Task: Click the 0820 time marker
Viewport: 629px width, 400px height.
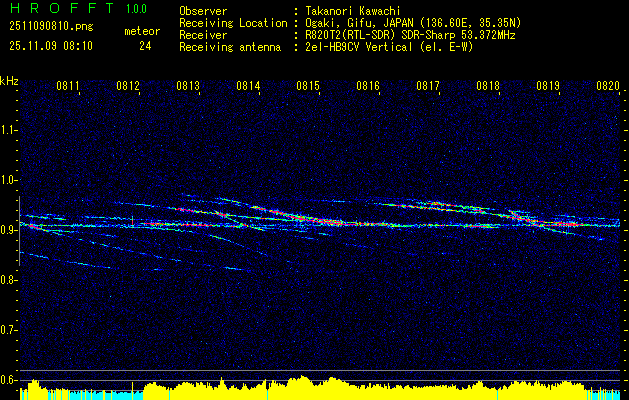Action: point(608,86)
